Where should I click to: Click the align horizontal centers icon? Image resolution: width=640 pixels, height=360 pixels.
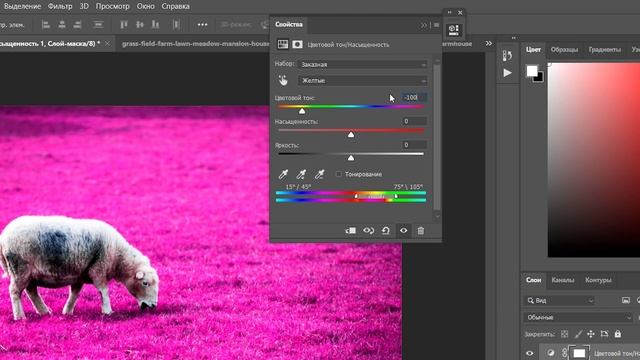[62, 25]
